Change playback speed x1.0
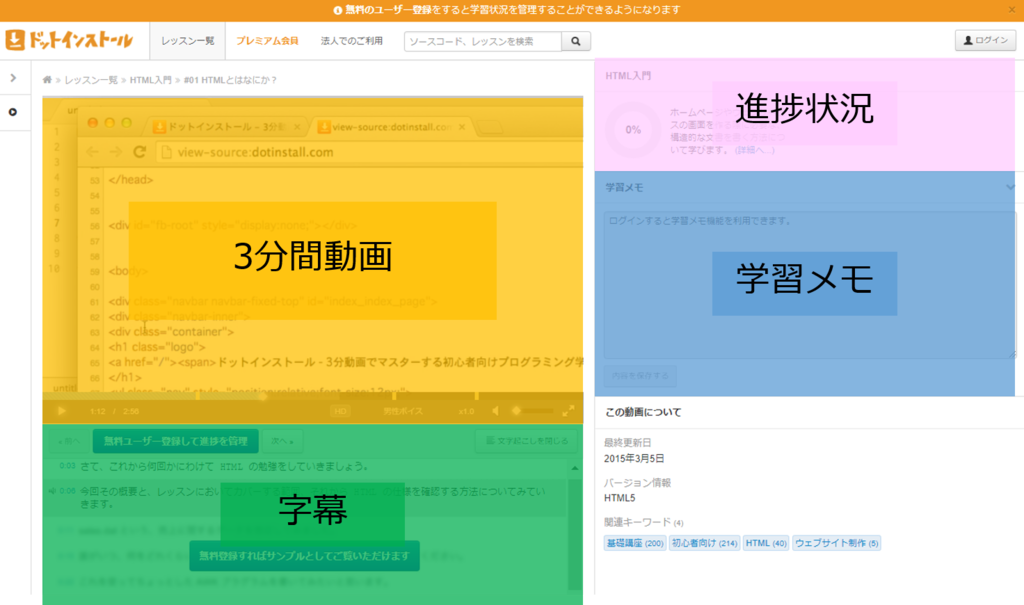The height and width of the screenshot is (605, 1024). [466, 411]
